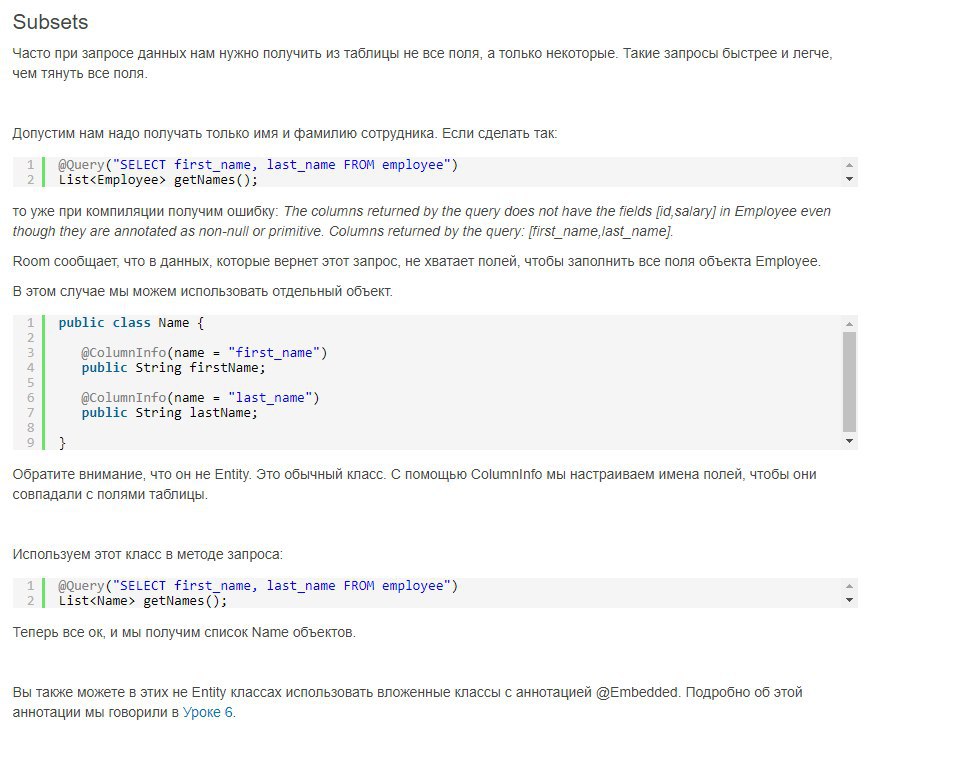Click the 'Используем этот класс в методе запроса' sentence
Viewport: 969px width, 765px height.
coord(148,554)
